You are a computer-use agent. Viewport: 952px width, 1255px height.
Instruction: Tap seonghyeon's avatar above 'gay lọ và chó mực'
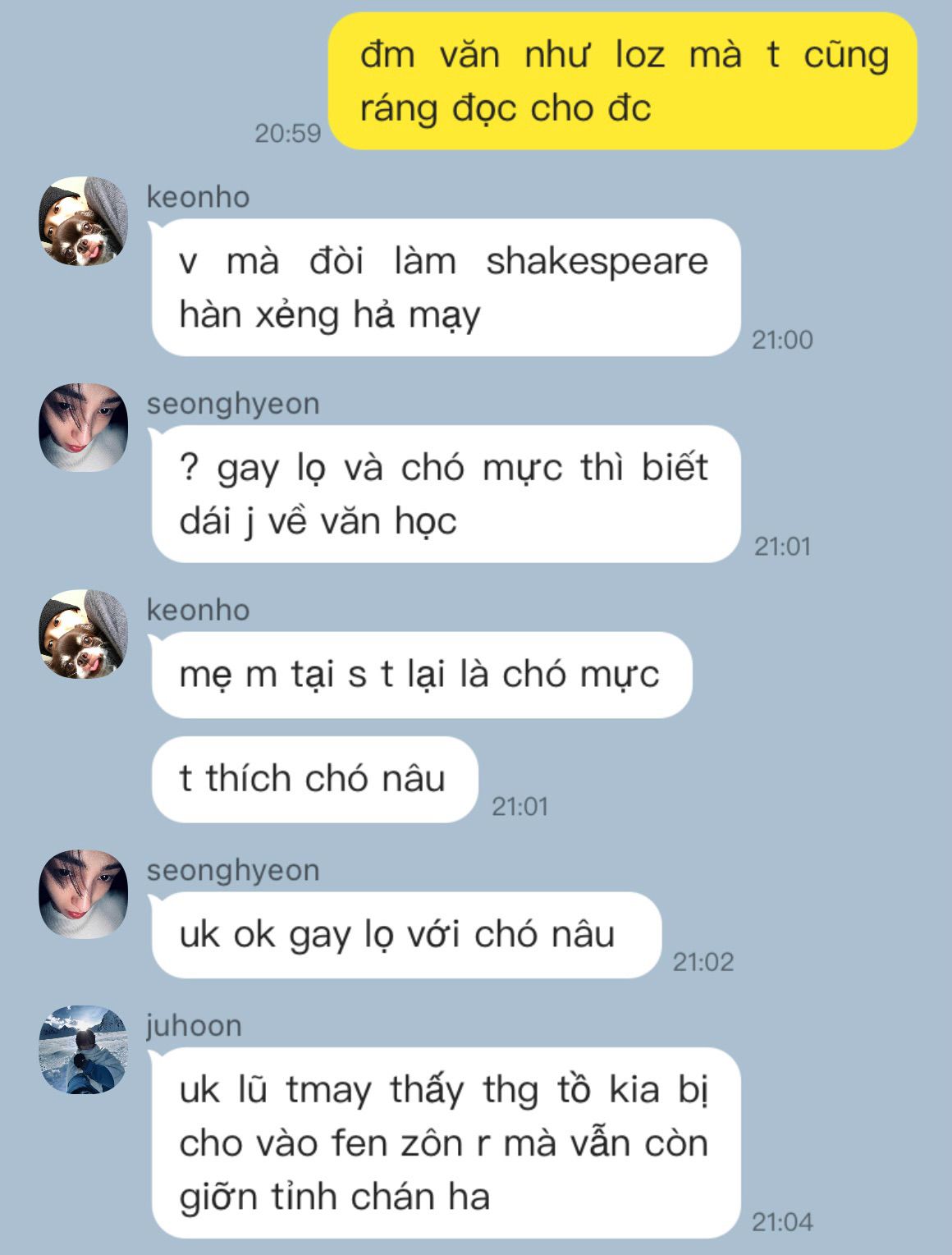click(84, 428)
